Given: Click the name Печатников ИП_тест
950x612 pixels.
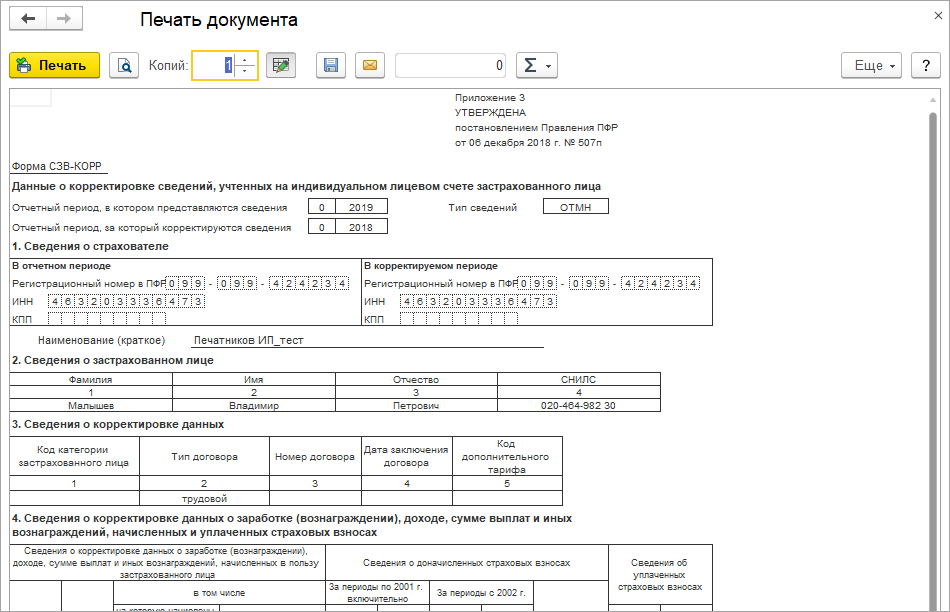Looking at the screenshot, I should (x=248, y=340).
